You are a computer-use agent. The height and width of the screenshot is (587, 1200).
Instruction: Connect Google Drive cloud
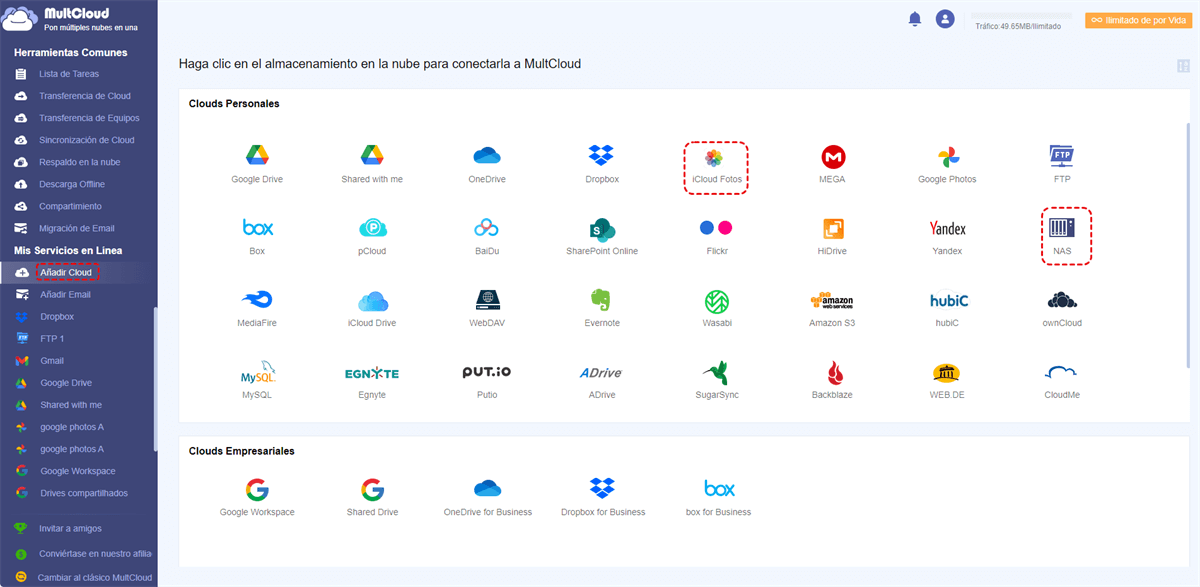pyautogui.click(x=257, y=165)
